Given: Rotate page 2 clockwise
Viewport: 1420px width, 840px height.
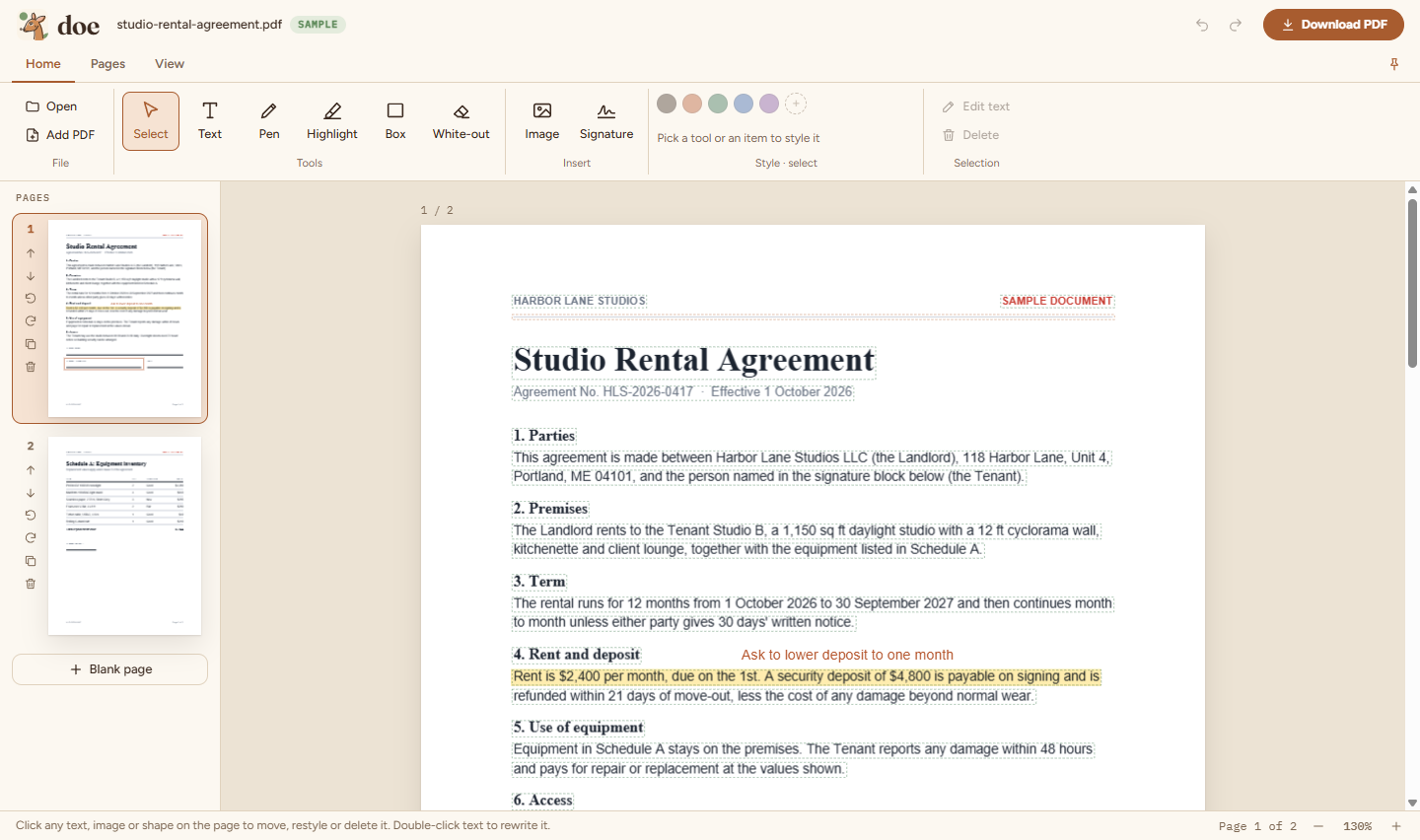Looking at the screenshot, I should [31, 538].
